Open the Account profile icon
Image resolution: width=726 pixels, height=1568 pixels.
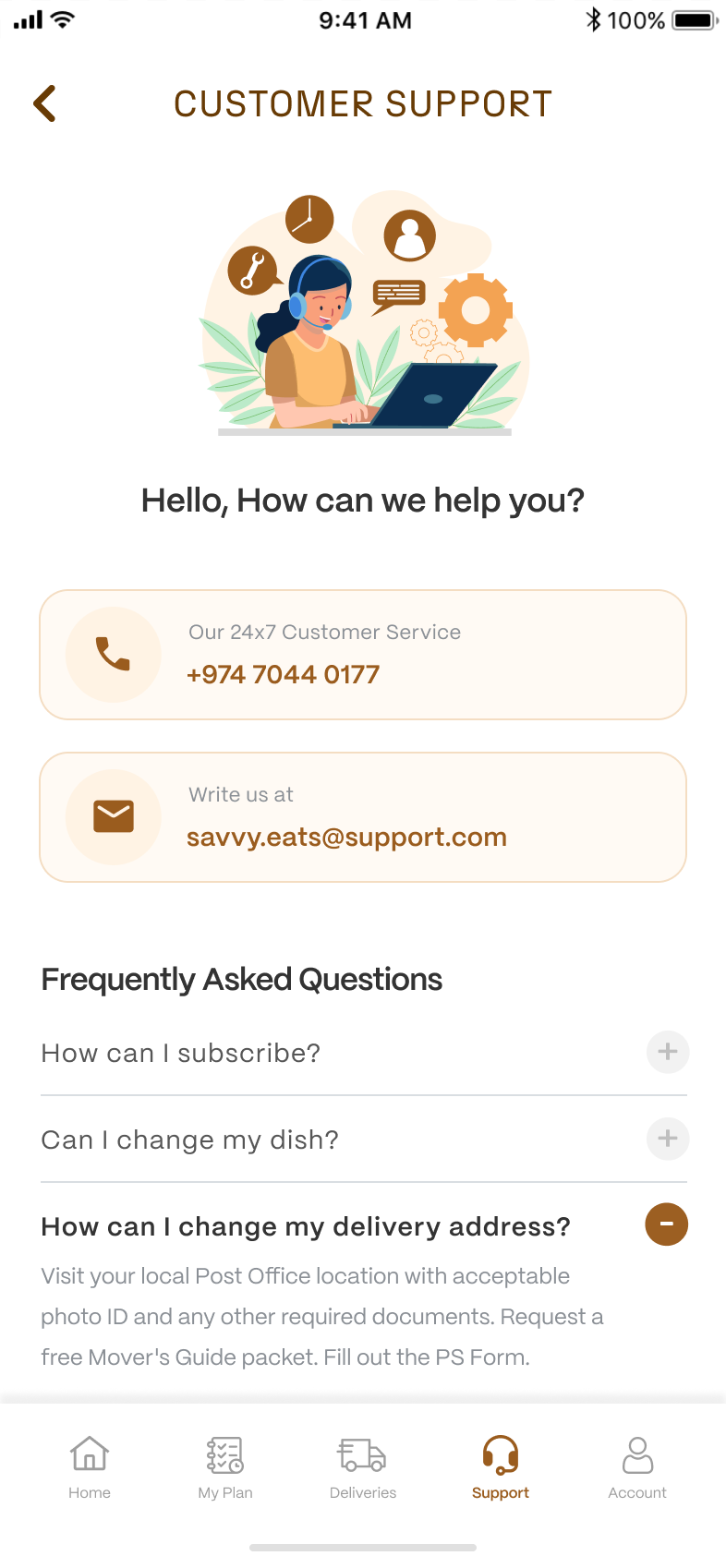click(x=637, y=1453)
